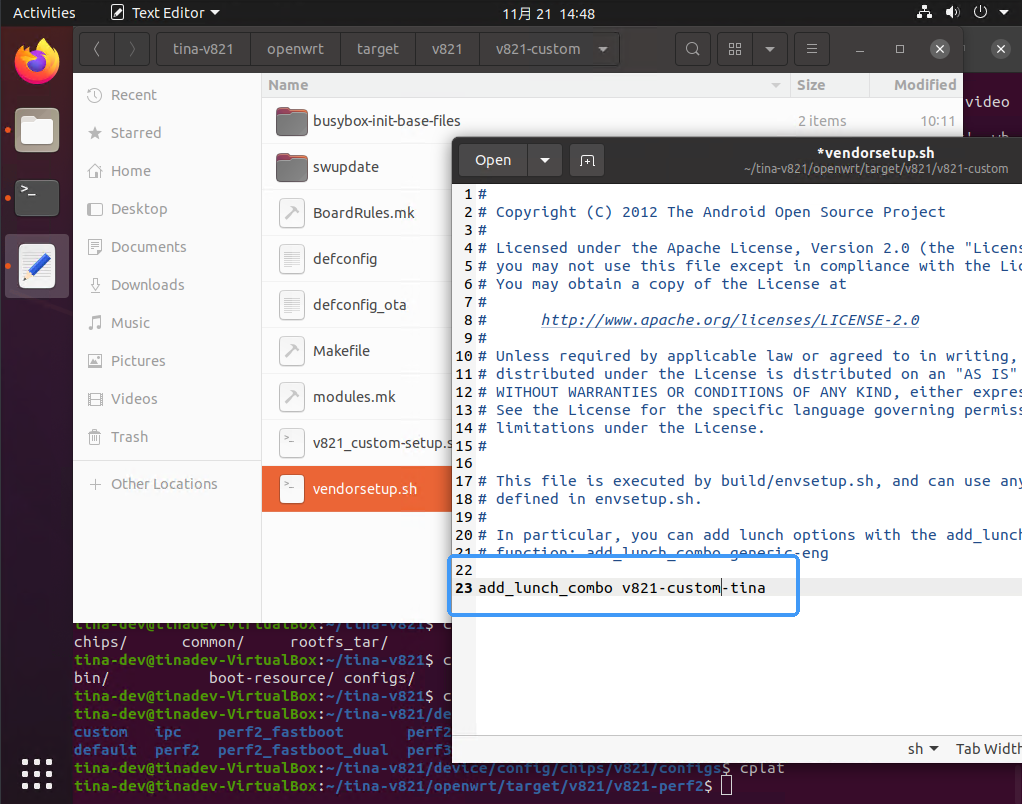
Task: Open the Terminal from the dock
Action: coord(37,198)
